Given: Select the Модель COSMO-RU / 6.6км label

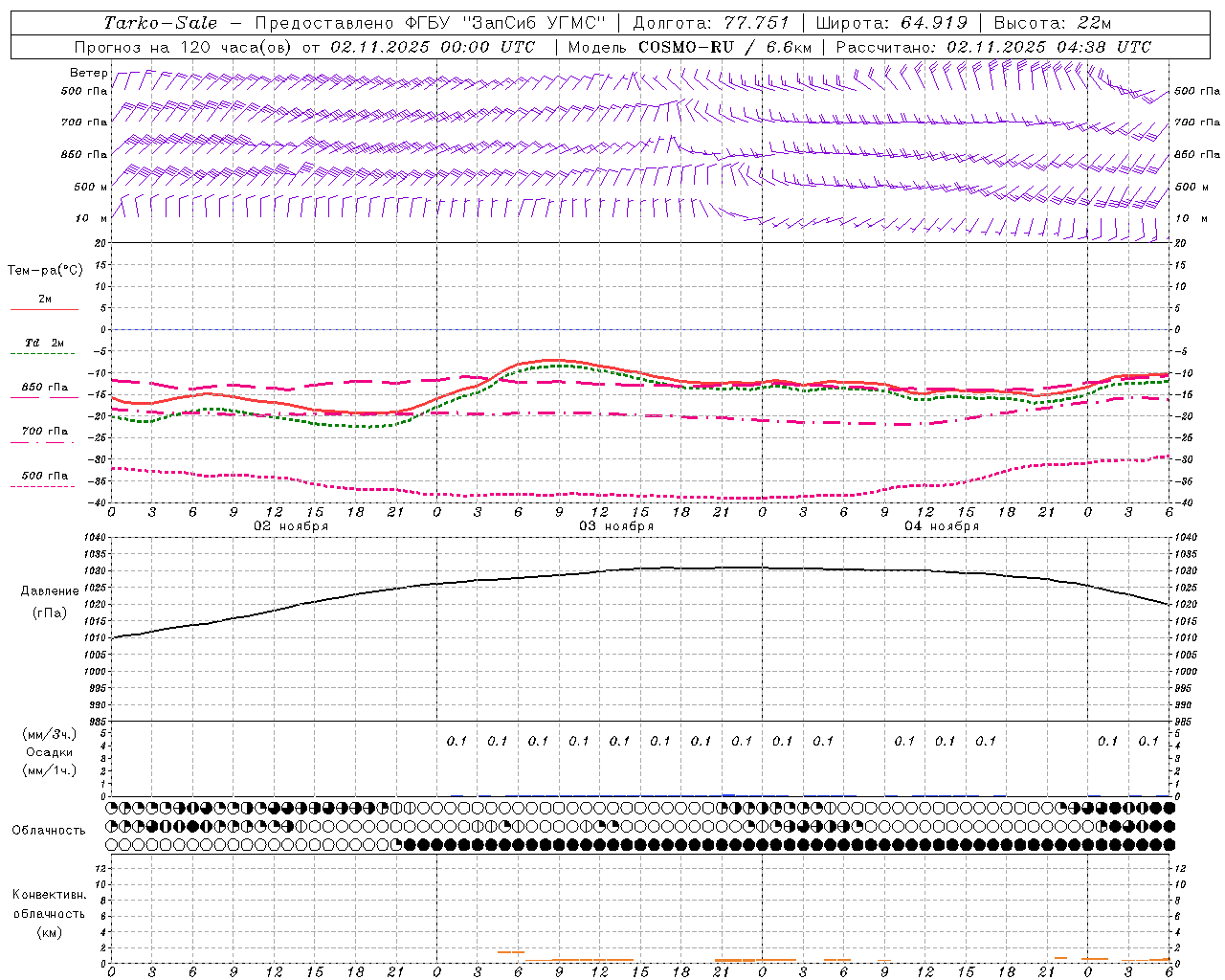Looking at the screenshot, I should coord(689,47).
